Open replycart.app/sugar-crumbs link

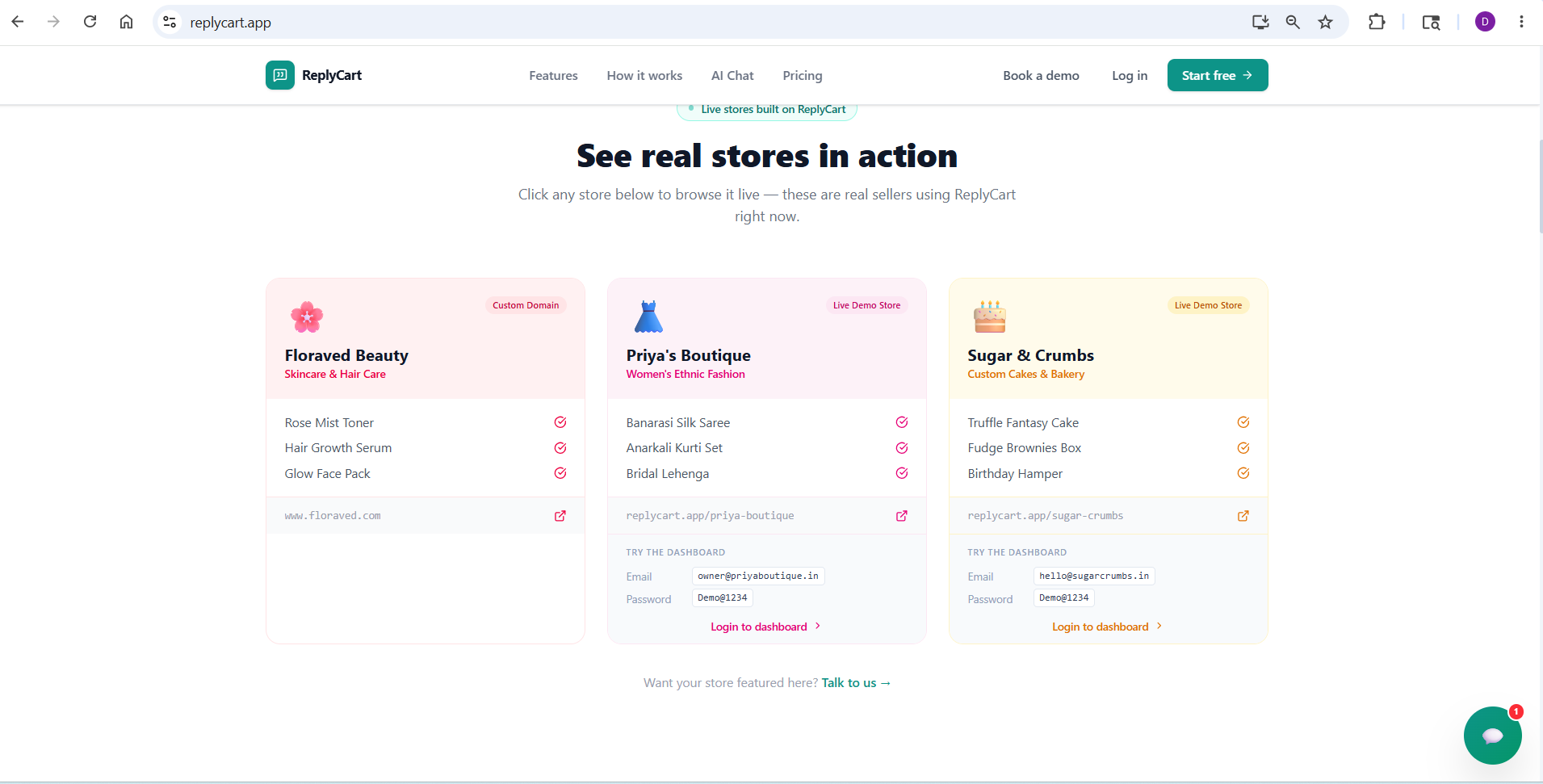pyautogui.click(x=1046, y=516)
